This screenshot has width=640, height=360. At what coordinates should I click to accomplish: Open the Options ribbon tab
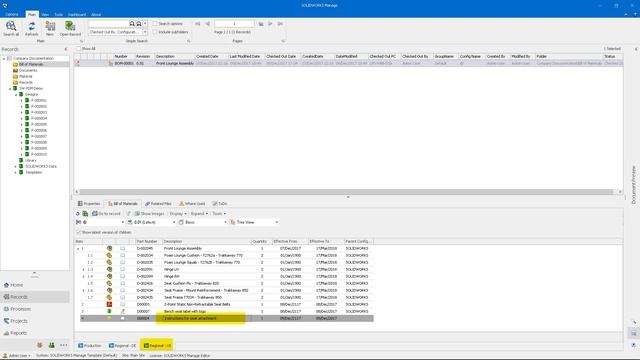(12, 14)
